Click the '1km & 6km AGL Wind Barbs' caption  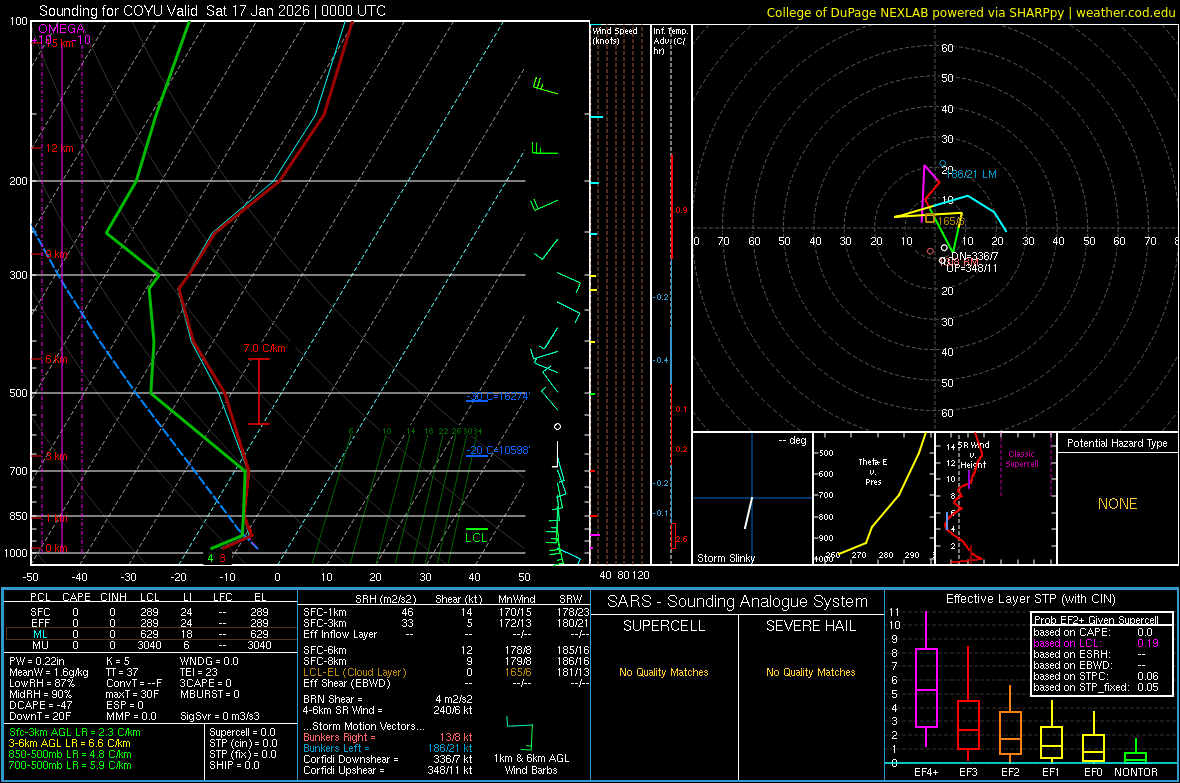coord(531,764)
